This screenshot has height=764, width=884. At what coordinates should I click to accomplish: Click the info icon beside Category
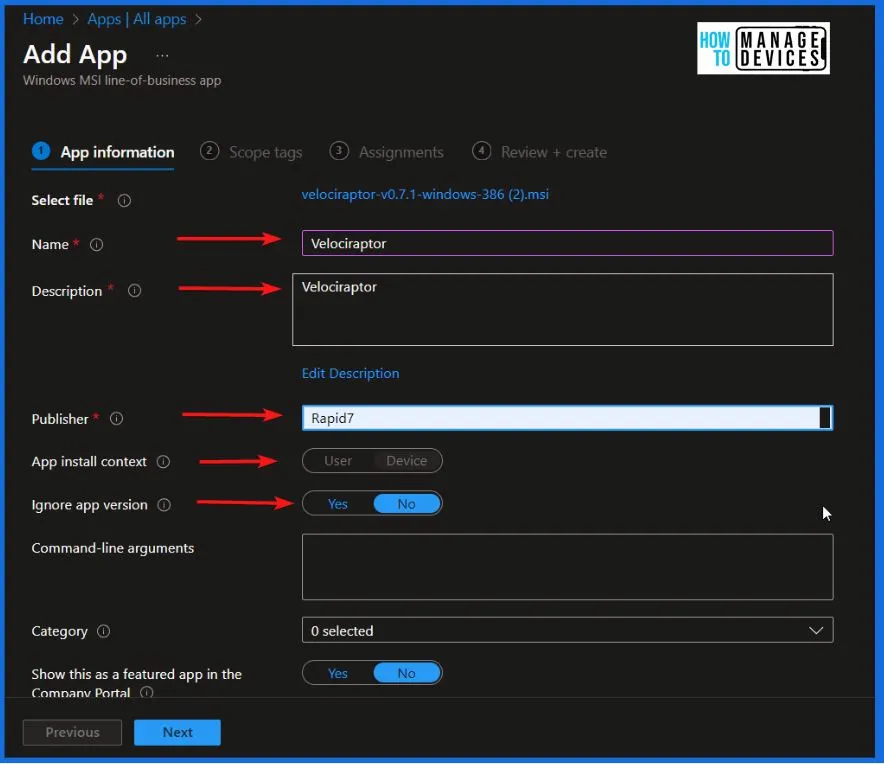click(104, 631)
